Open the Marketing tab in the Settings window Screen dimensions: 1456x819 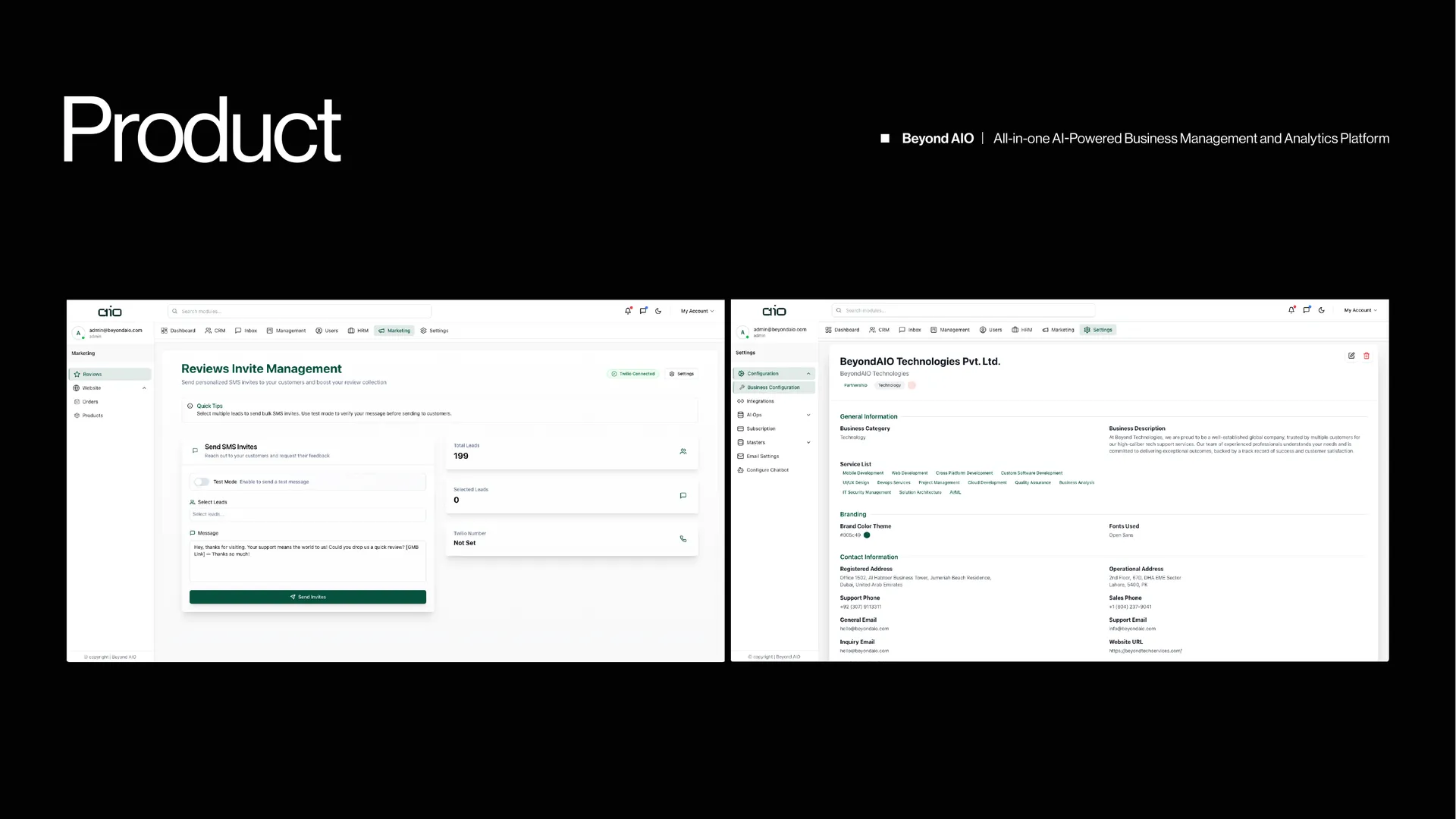point(1059,330)
